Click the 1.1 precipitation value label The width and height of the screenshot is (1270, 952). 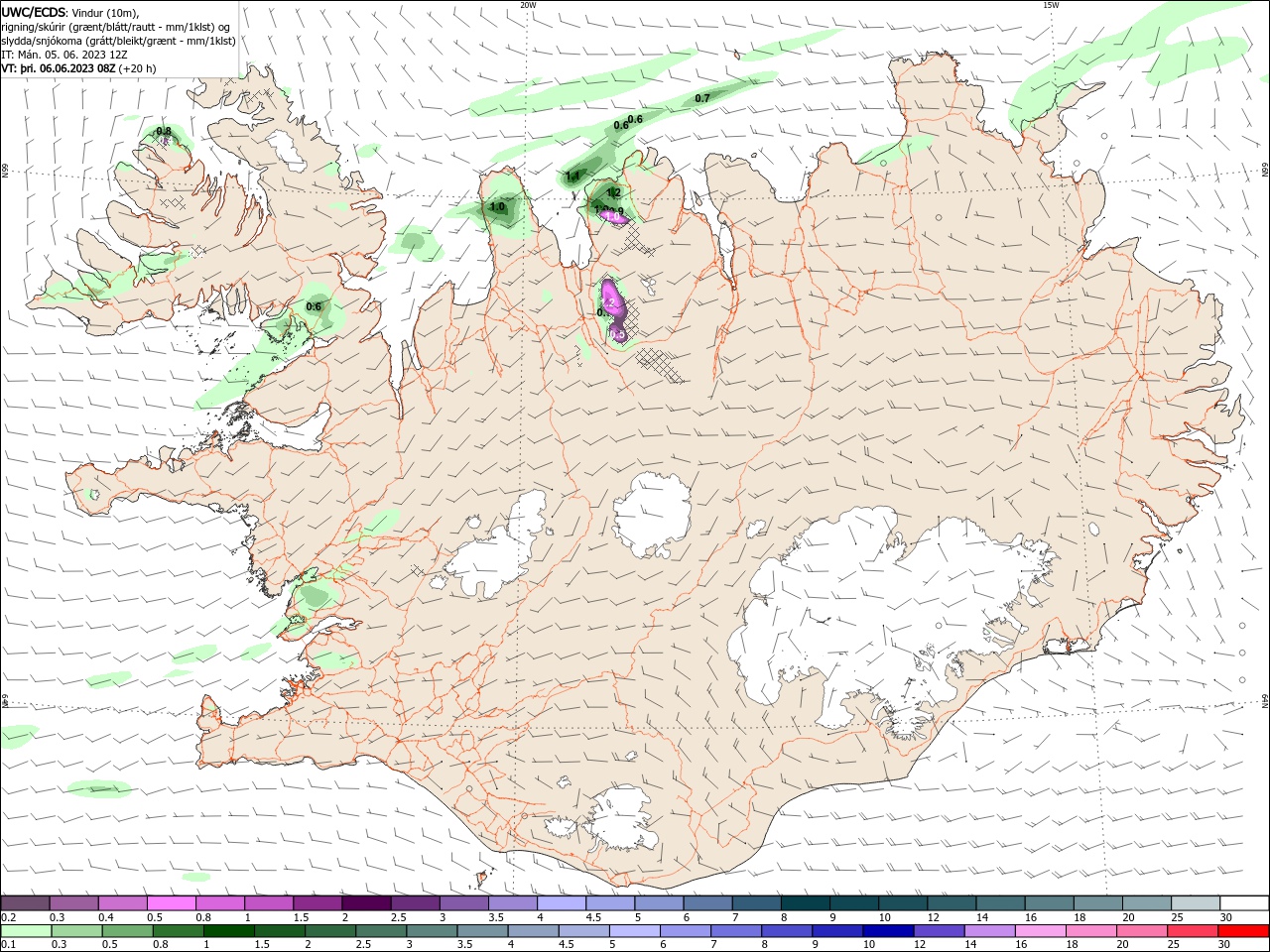(x=572, y=177)
